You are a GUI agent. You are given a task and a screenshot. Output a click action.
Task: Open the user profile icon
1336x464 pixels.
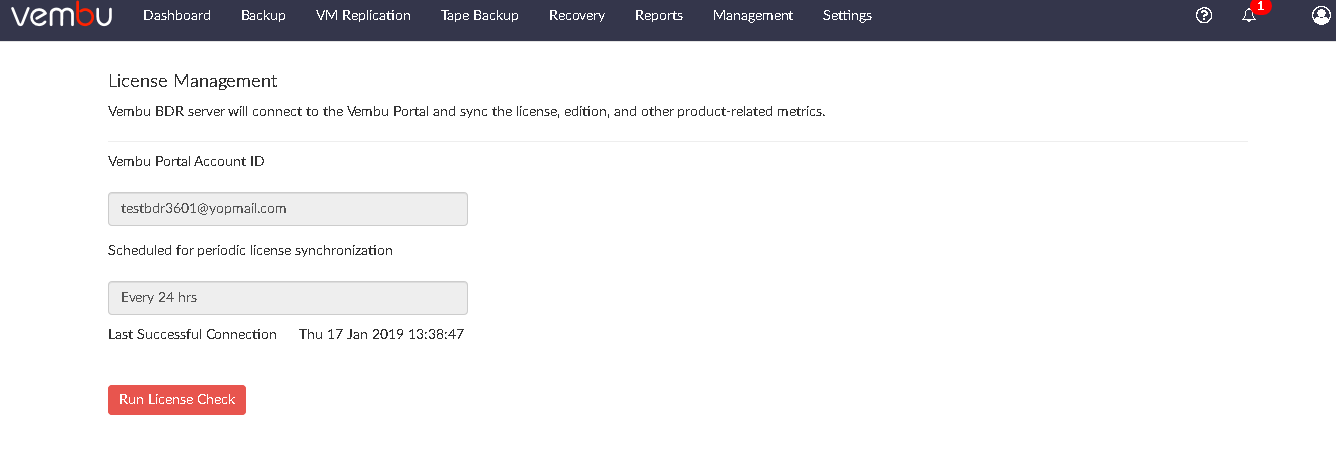[1321, 15]
